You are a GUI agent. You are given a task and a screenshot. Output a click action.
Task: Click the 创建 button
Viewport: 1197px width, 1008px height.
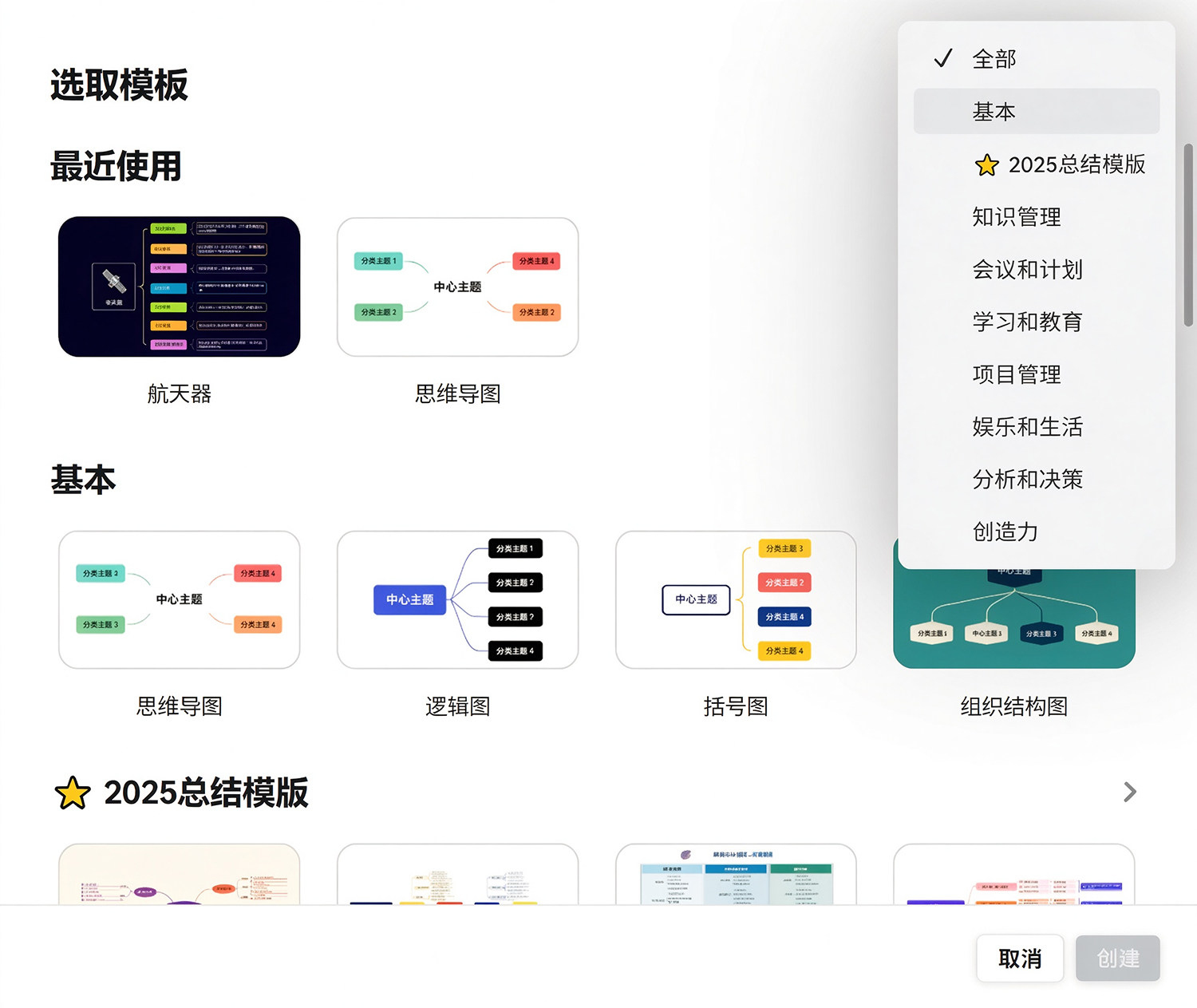[1118, 959]
